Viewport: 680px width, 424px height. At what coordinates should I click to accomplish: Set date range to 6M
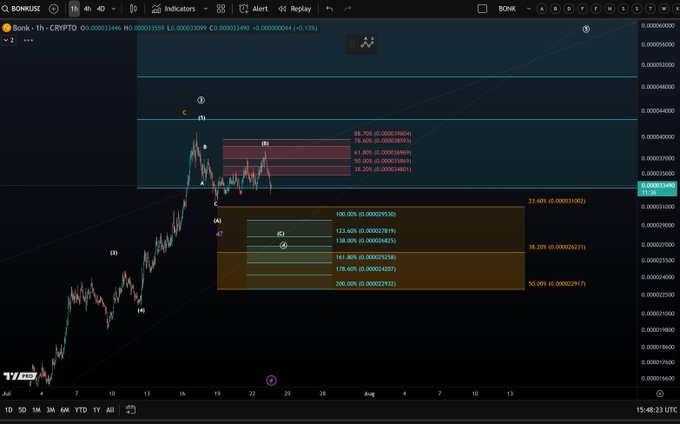(x=65, y=410)
